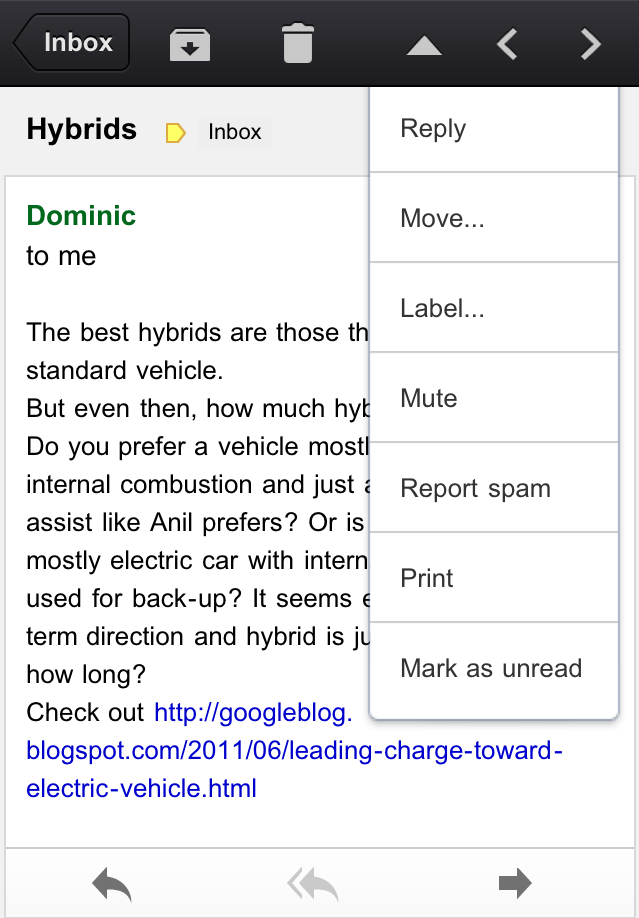Click the yellow importance marker icon

click(x=175, y=132)
